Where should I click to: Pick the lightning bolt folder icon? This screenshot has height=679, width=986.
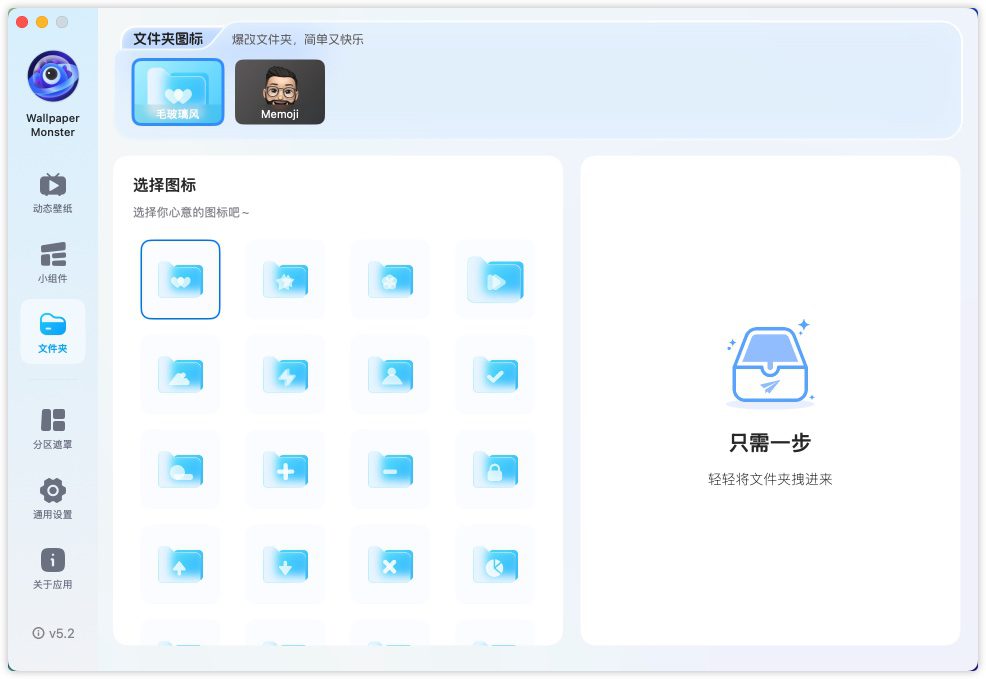pyautogui.click(x=285, y=374)
